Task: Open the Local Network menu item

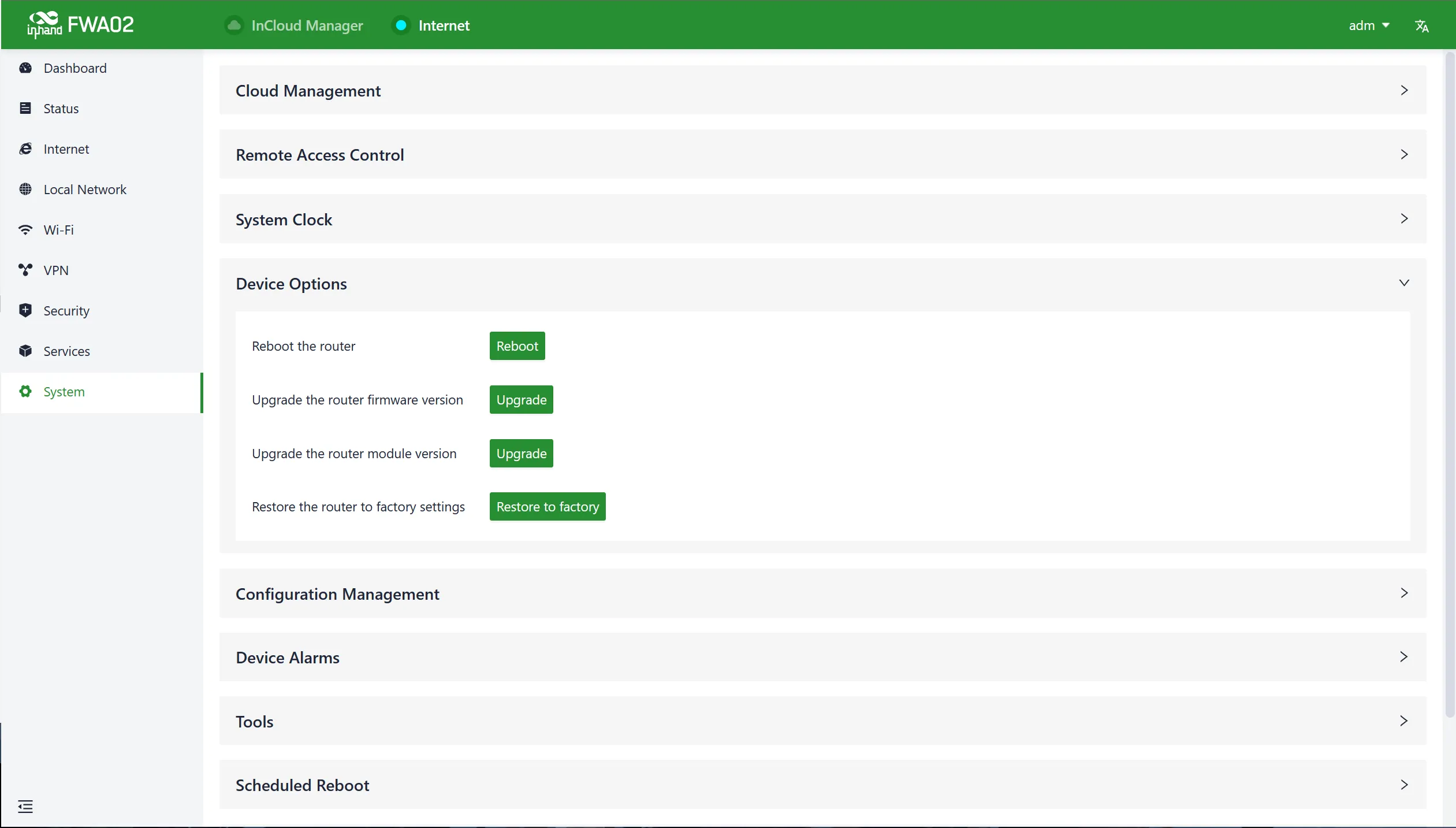Action: [102, 190]
